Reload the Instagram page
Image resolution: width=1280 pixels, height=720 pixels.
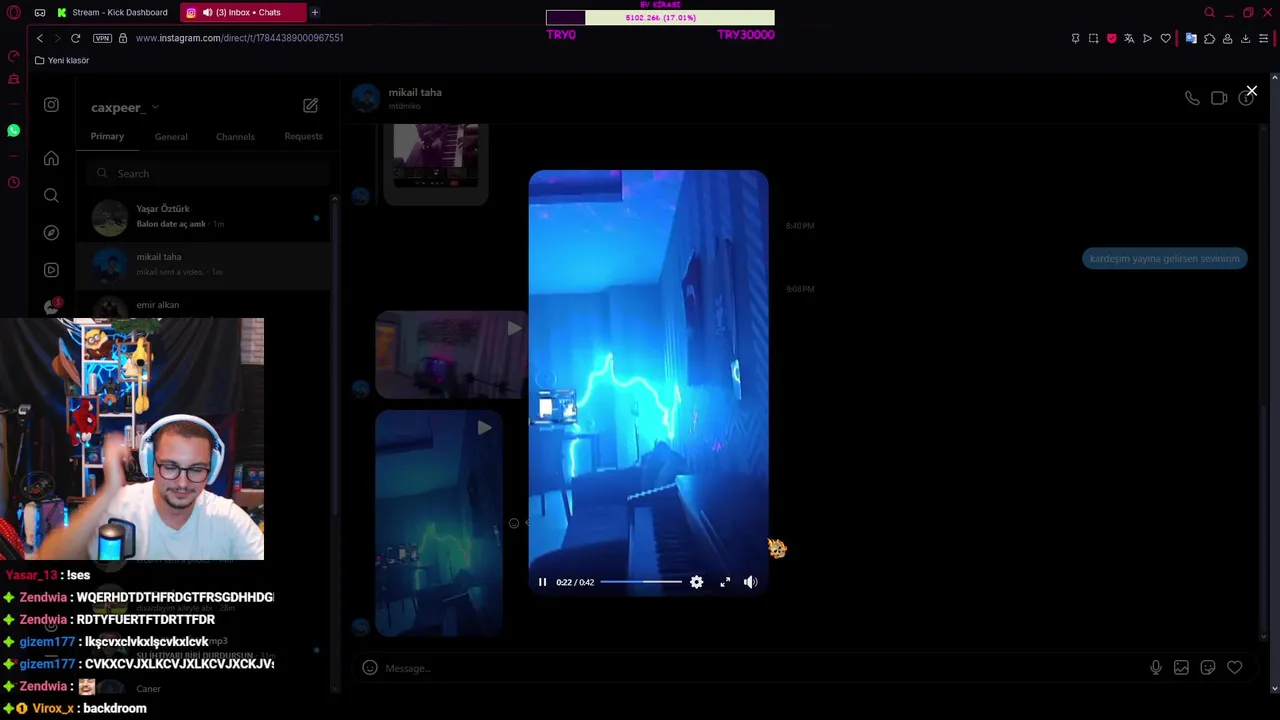coord(75,38)
